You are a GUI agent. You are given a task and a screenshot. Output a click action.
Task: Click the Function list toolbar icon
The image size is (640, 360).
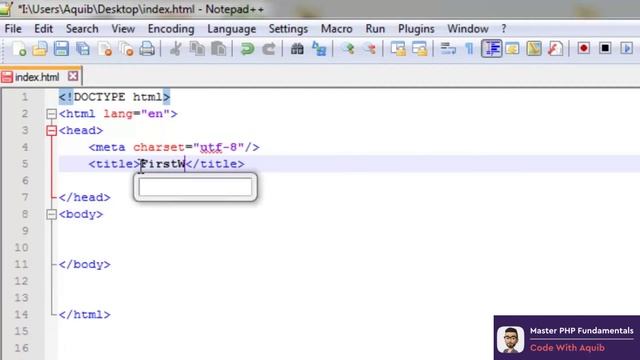pyautogui.click(x=556, y=49)
